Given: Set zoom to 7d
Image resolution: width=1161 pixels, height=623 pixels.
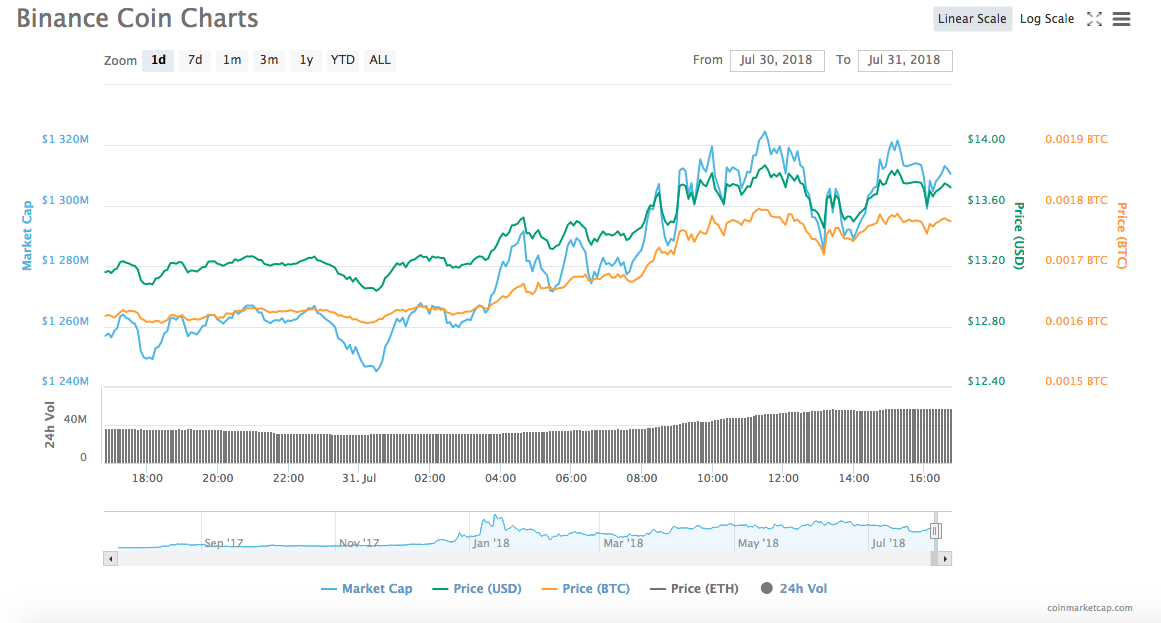Looking at the screenshot, I should [x=195, y=60].
